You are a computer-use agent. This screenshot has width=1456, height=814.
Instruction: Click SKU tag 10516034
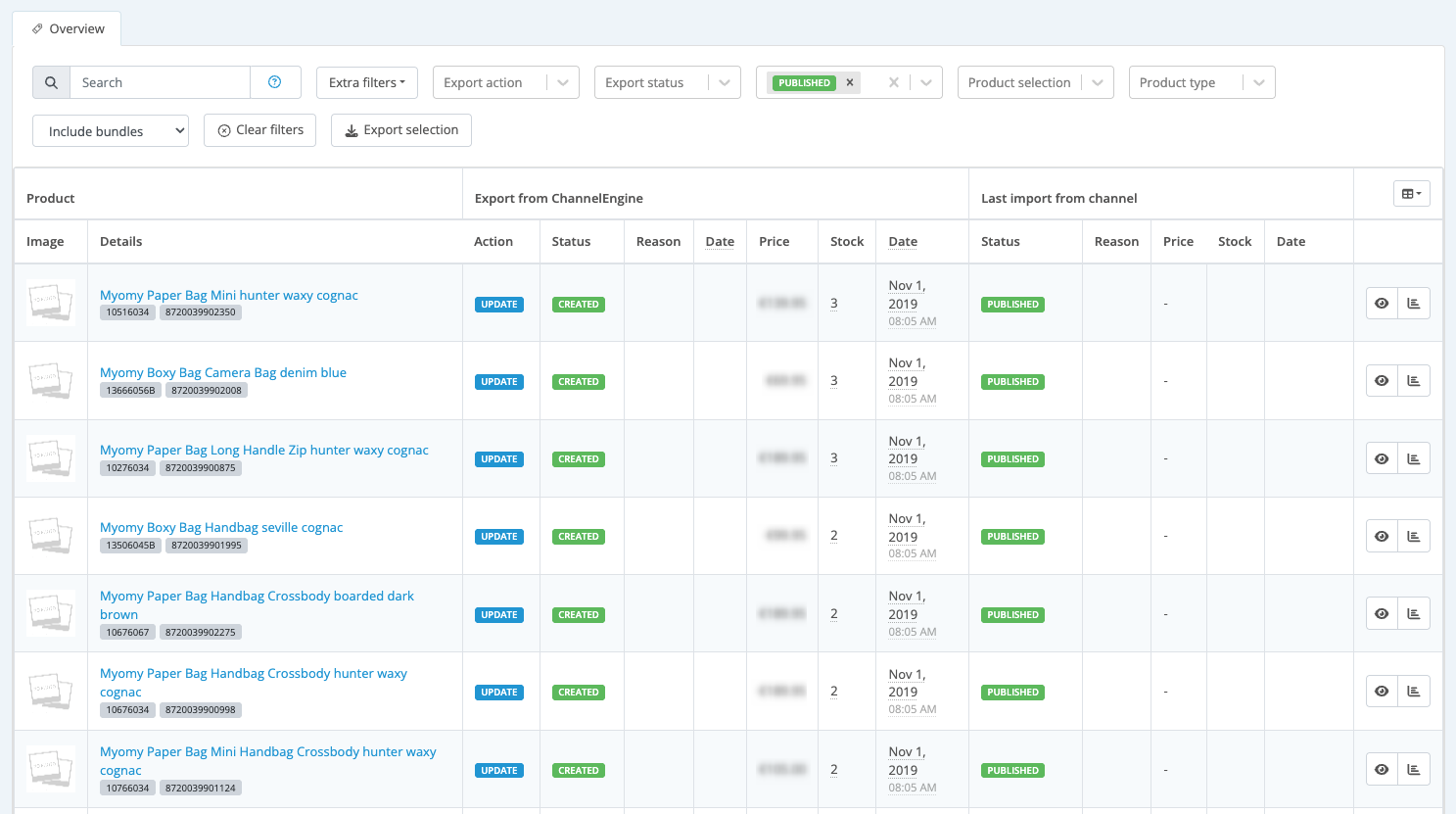click(127, 312)
